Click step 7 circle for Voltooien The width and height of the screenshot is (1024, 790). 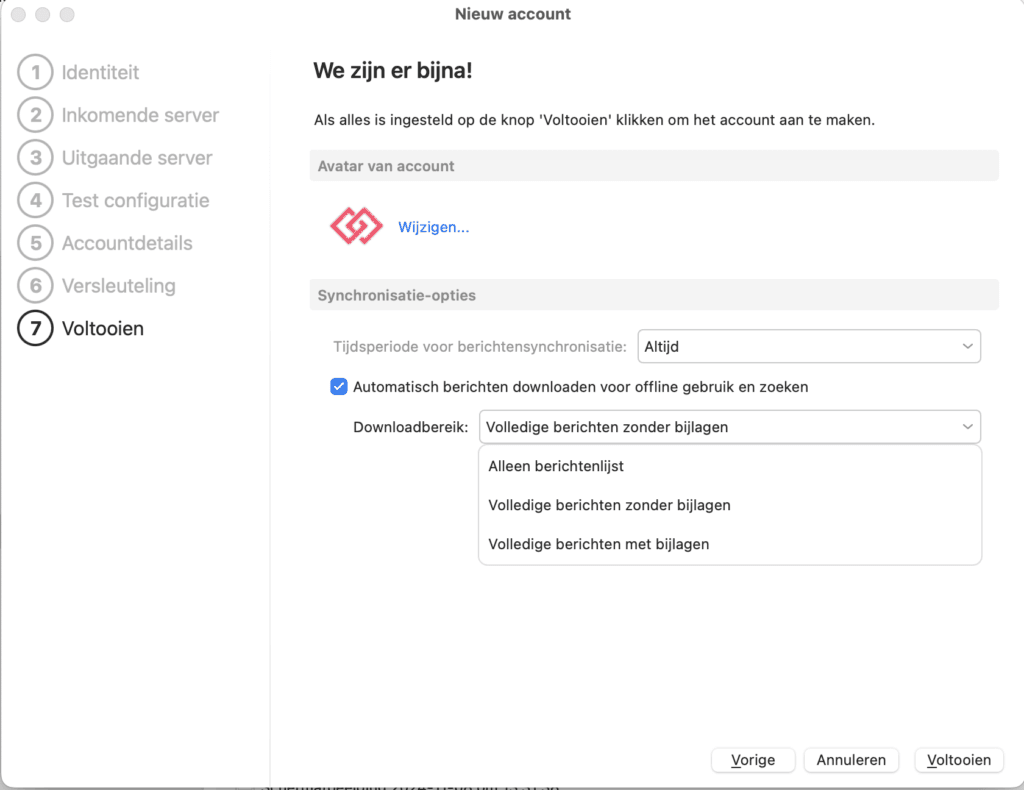35,328
